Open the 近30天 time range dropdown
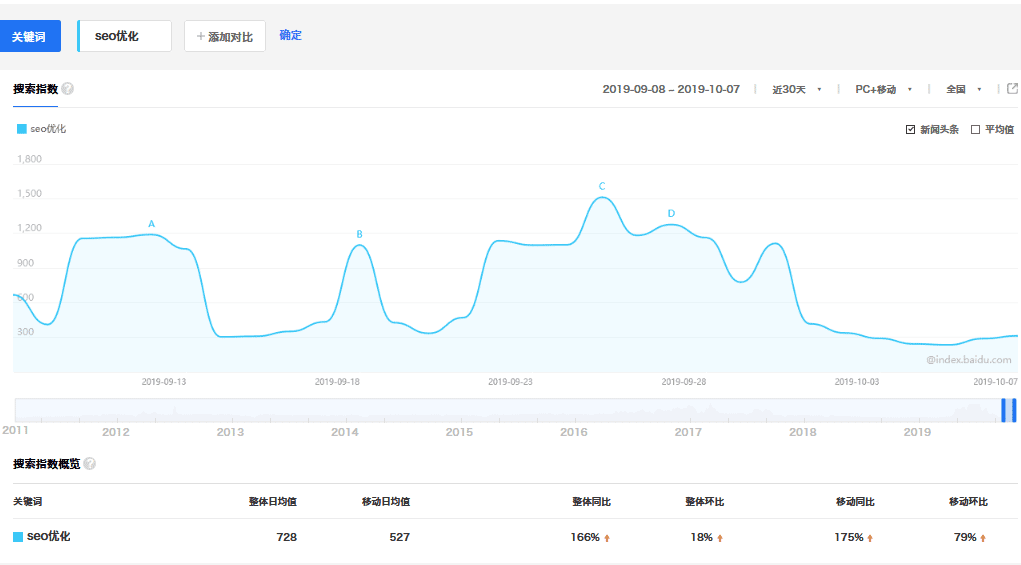The image size is (1021, 565). coord(797,89)
